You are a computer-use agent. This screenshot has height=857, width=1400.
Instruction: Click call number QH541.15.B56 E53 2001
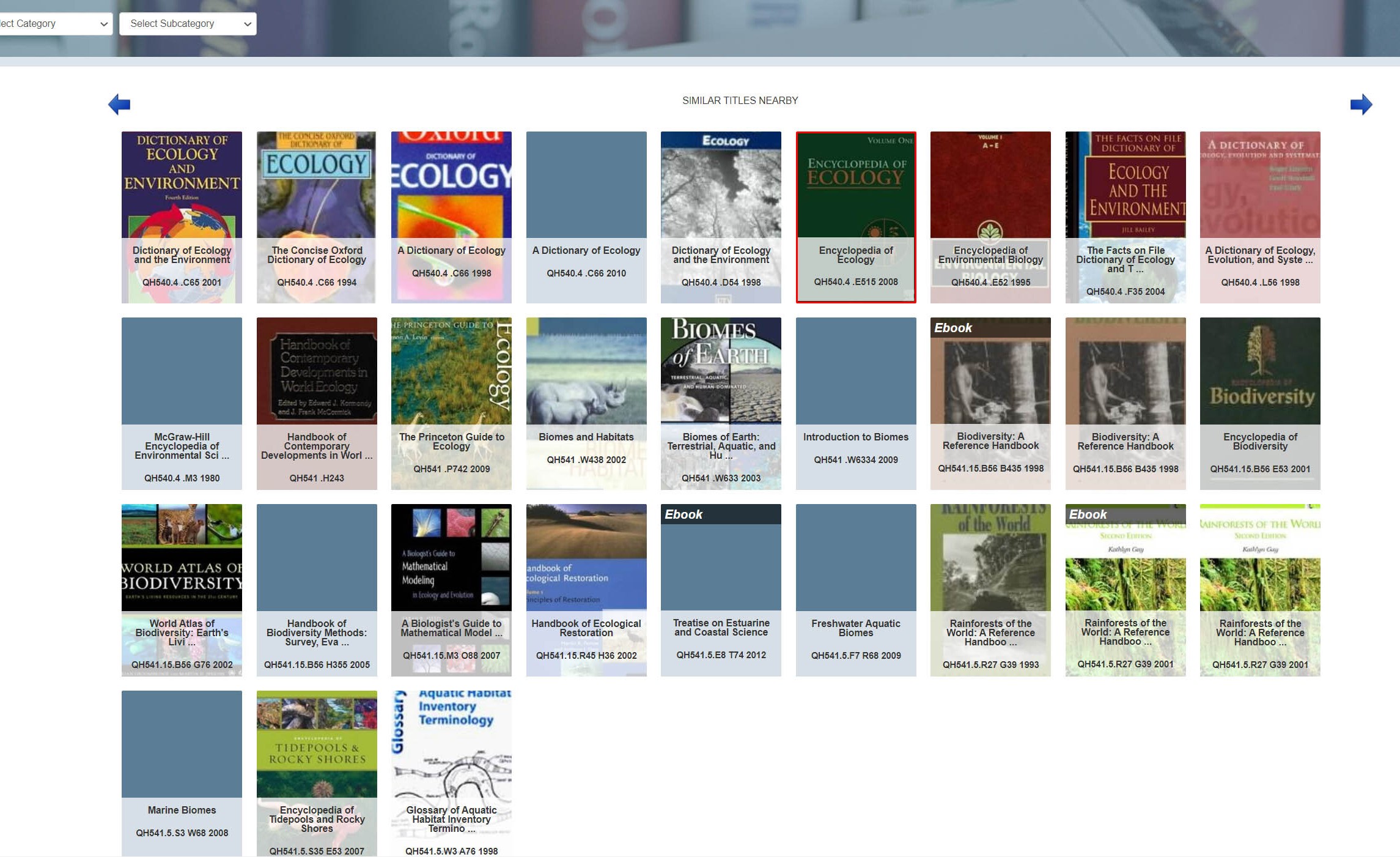pyautogui.click(x=1260, y=469)
